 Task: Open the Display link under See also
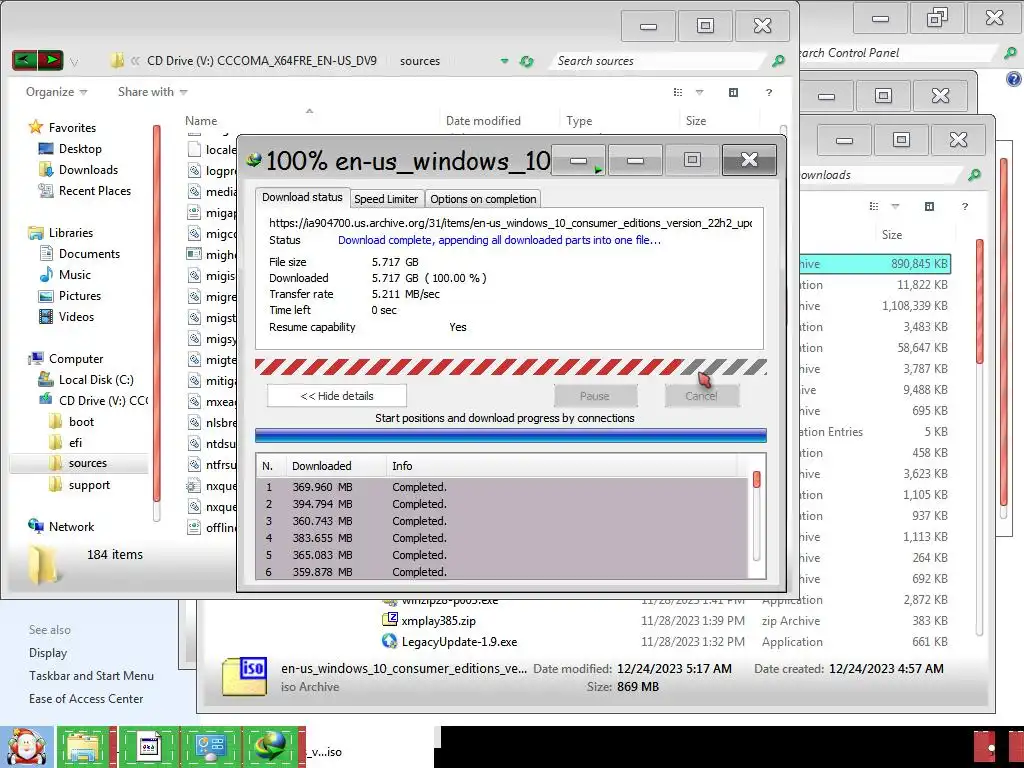(x=48, y=653)
